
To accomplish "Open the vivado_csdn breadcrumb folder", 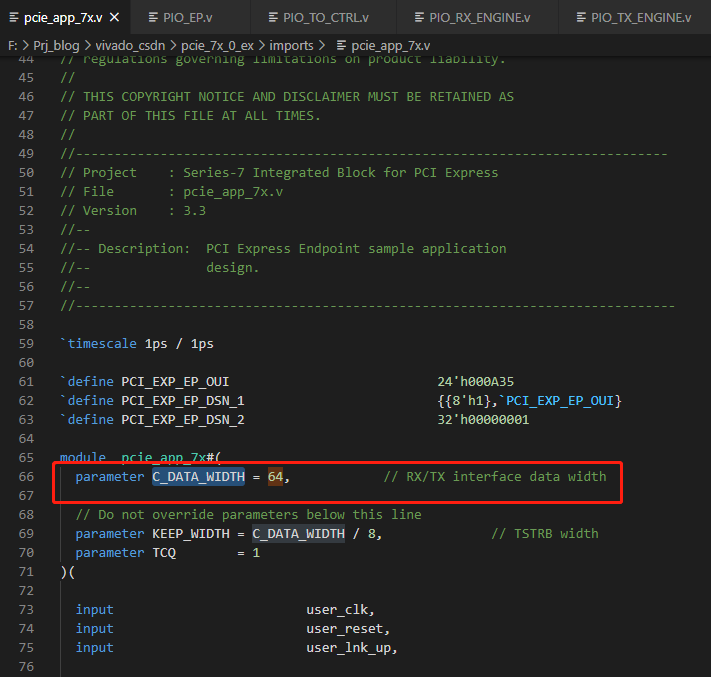I will coord(130,45).
